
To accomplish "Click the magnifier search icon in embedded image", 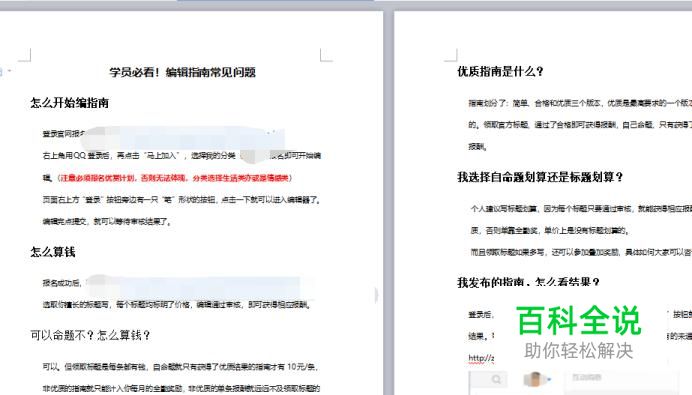I will (x=496, y=379).
